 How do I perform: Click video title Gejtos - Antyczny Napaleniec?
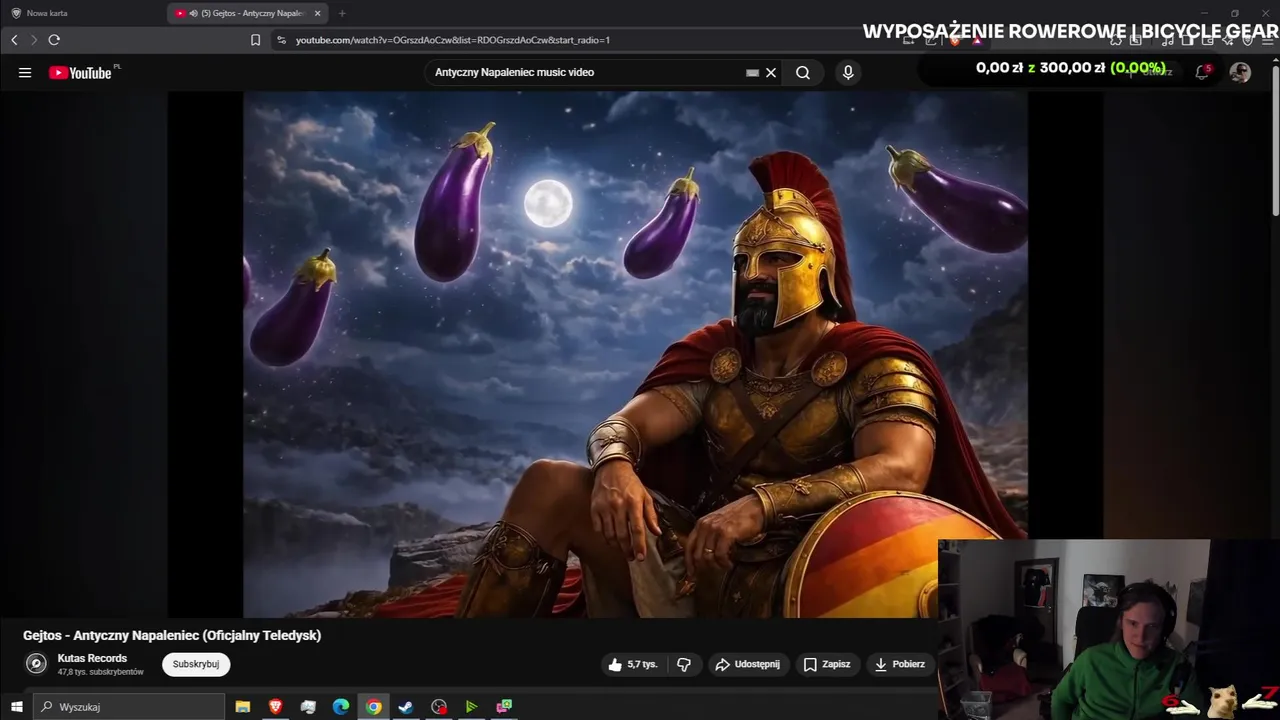click(172, 635)
